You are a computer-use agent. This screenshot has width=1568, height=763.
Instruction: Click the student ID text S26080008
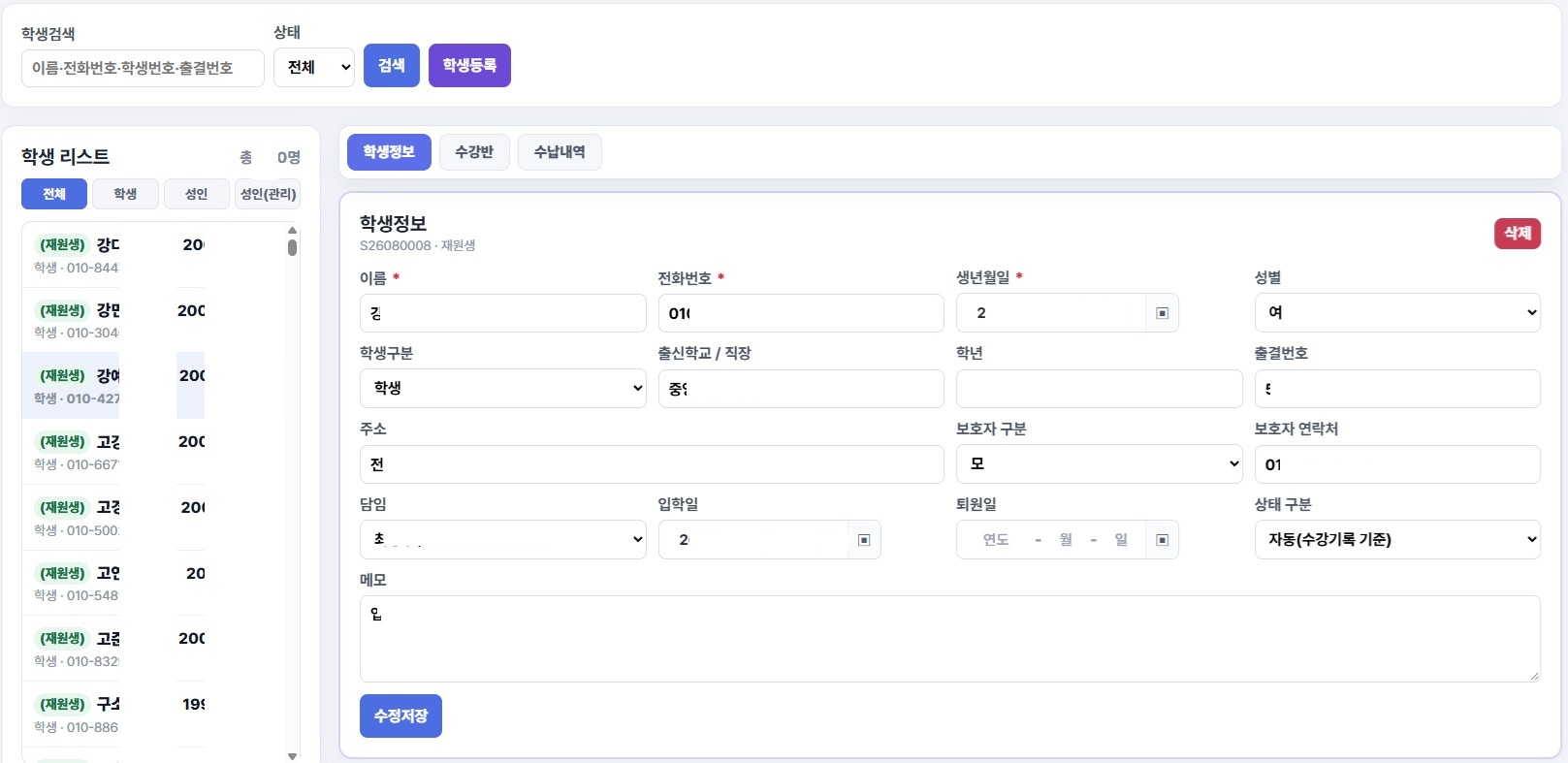pyautogui.click(x=395, y=246)
